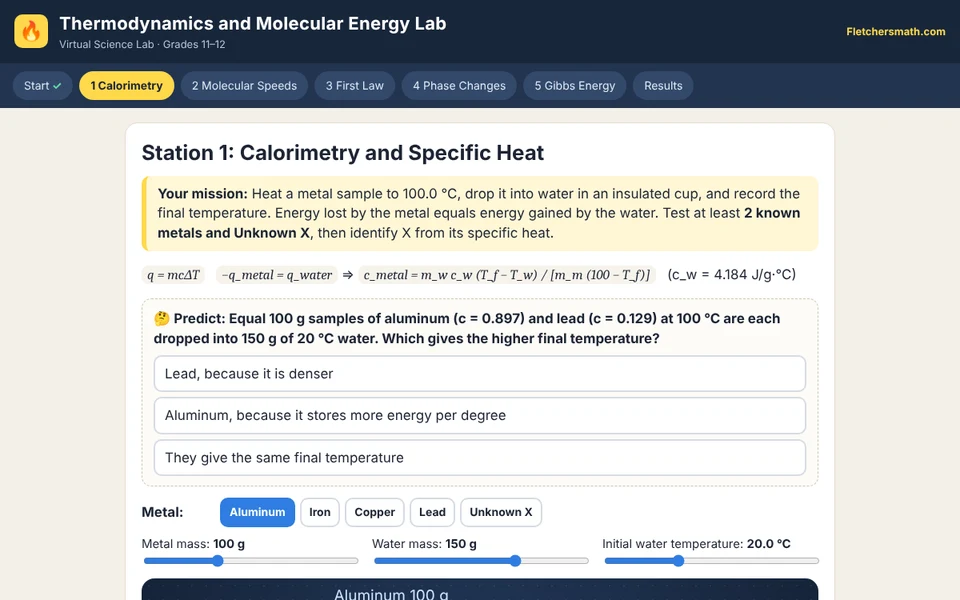Click the 'q = mcΔT' formula
Screen dimensions: 960x600
coord(173,275)
